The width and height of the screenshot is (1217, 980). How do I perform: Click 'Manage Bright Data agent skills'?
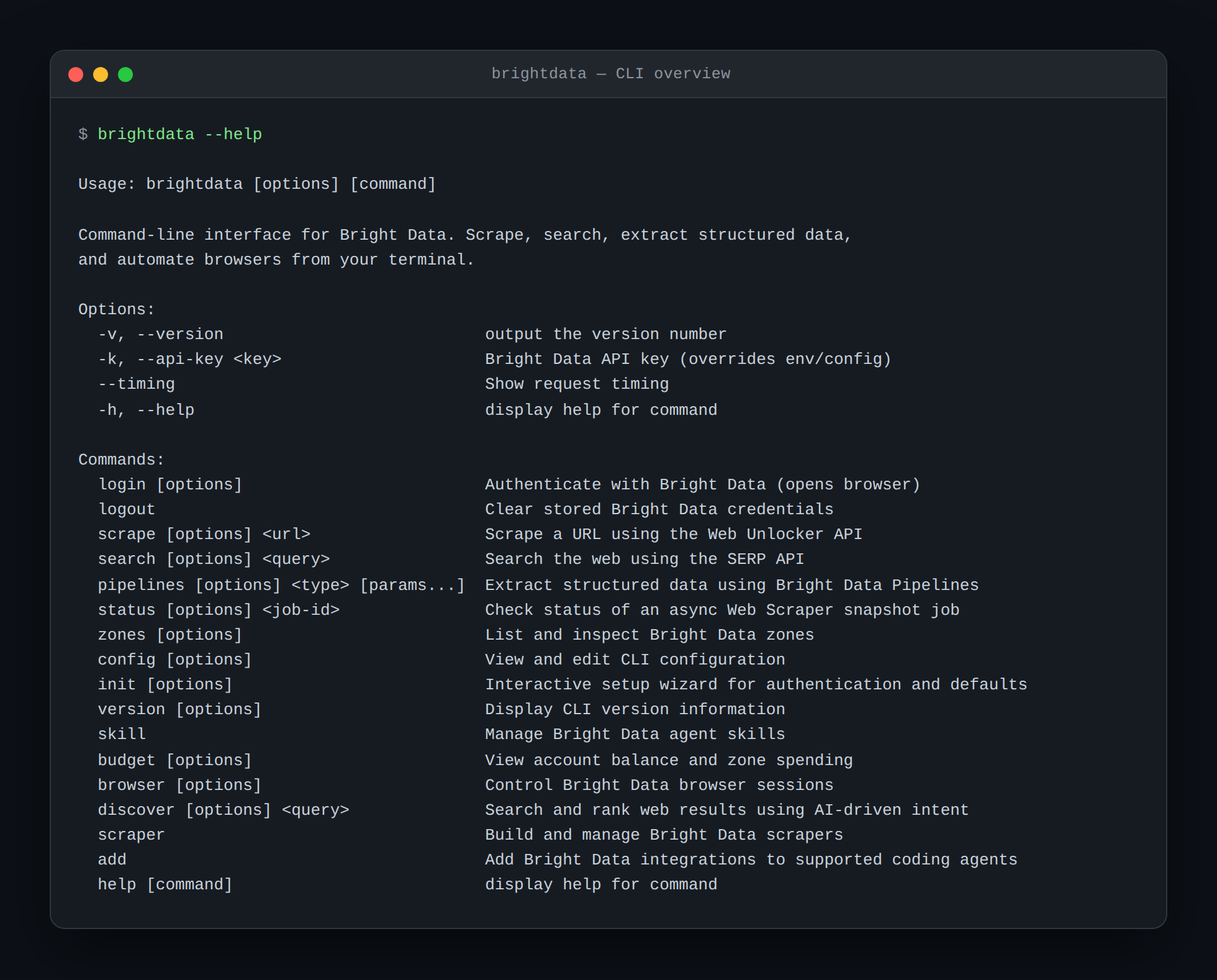(x=635, y=734)
